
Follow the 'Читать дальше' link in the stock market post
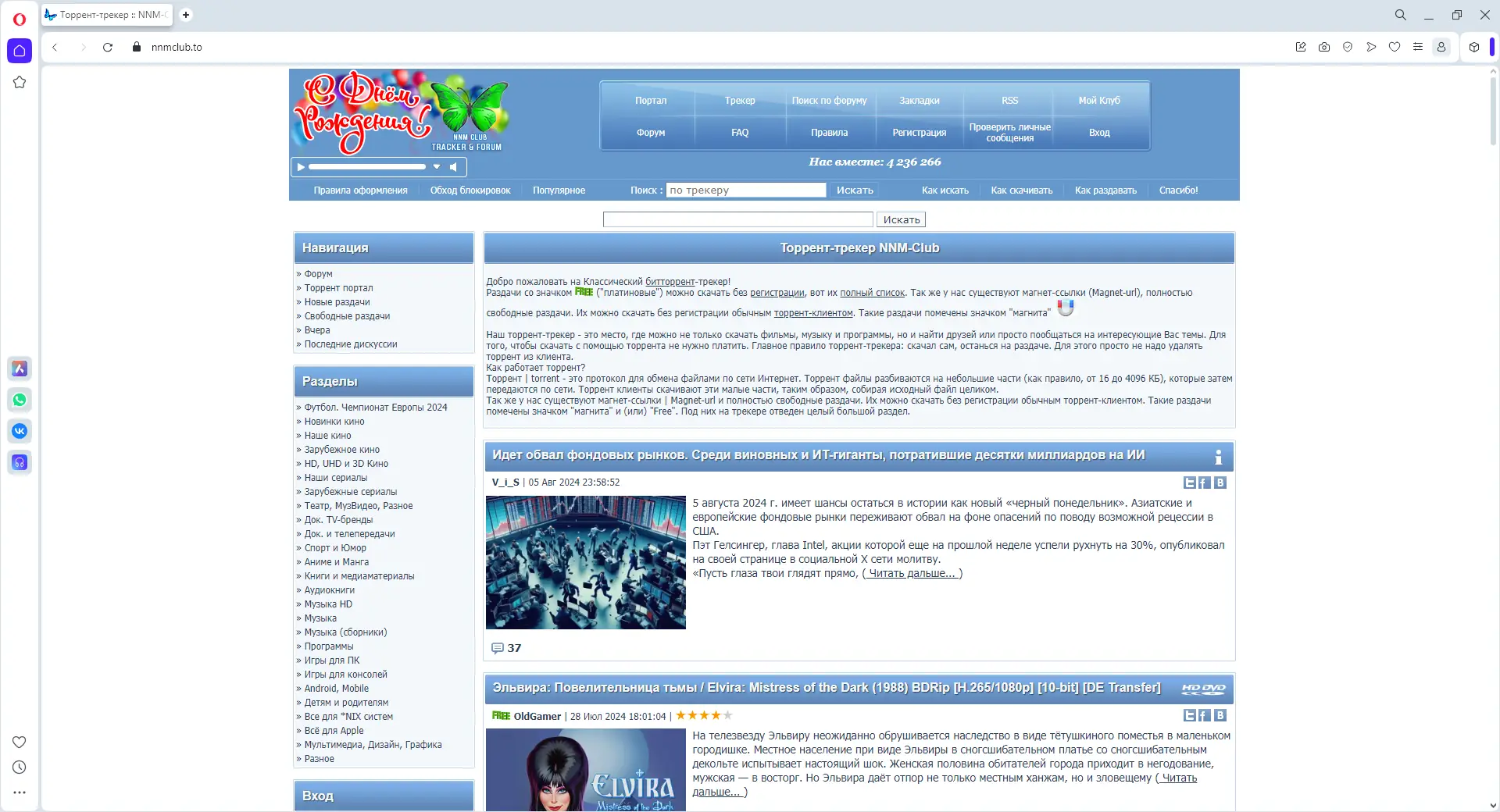click(912, 573)
